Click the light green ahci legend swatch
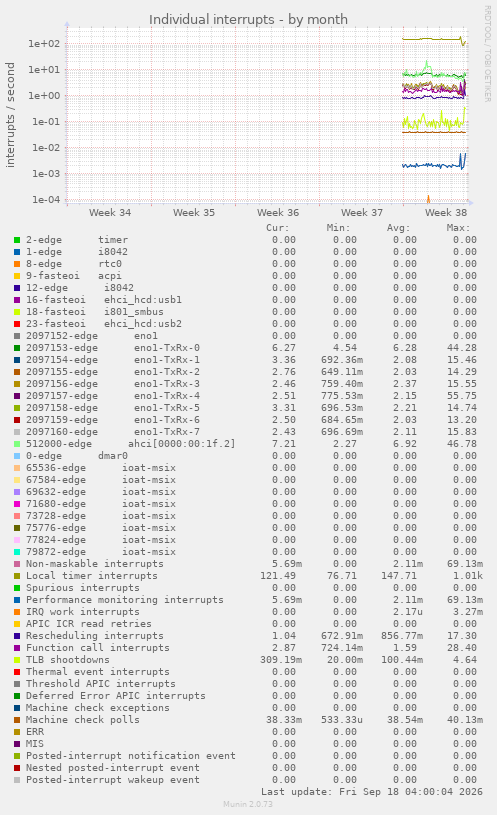 tap(17, 444)
